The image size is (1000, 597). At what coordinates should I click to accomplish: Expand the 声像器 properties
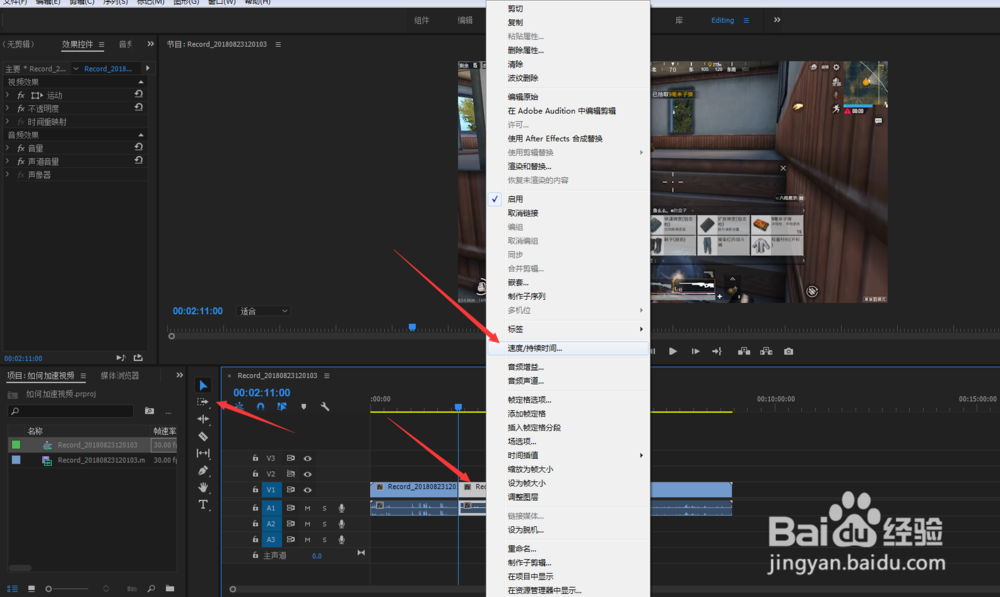pos(8,174)
